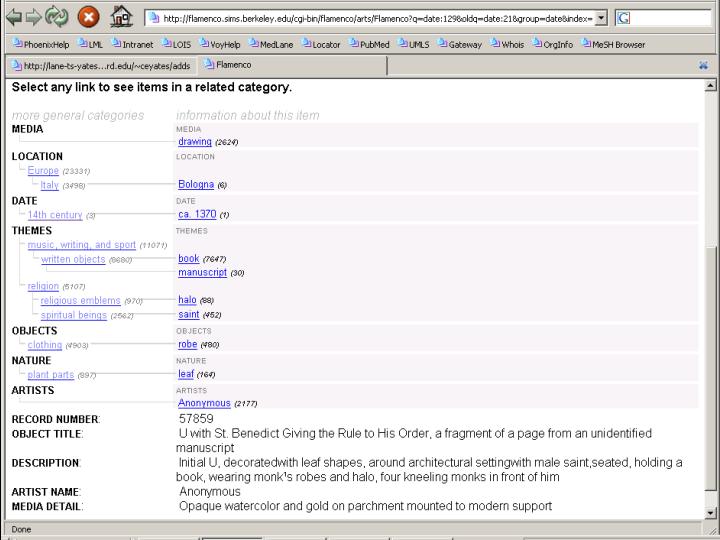Click the Anonymous artist link
Image resolution: width=720 pixels, height=540 pixels.
coord(204,403)
